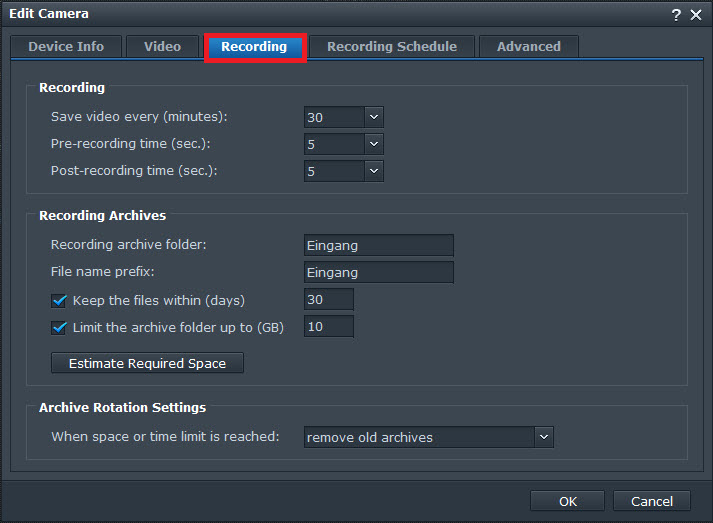713x523 pixels.
Task: Click the archive folder GB limit field
Action: tap(328, 327)
